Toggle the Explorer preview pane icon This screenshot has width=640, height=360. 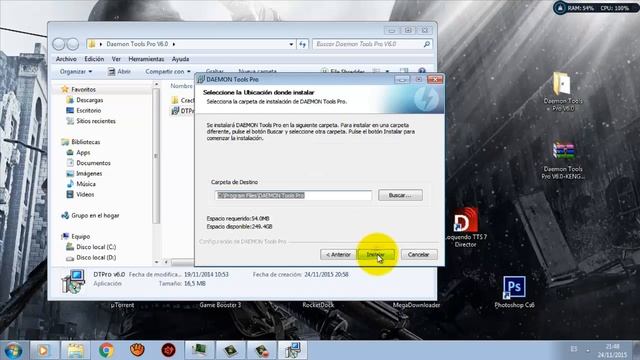pyautogui.click(x=404, y=71)
